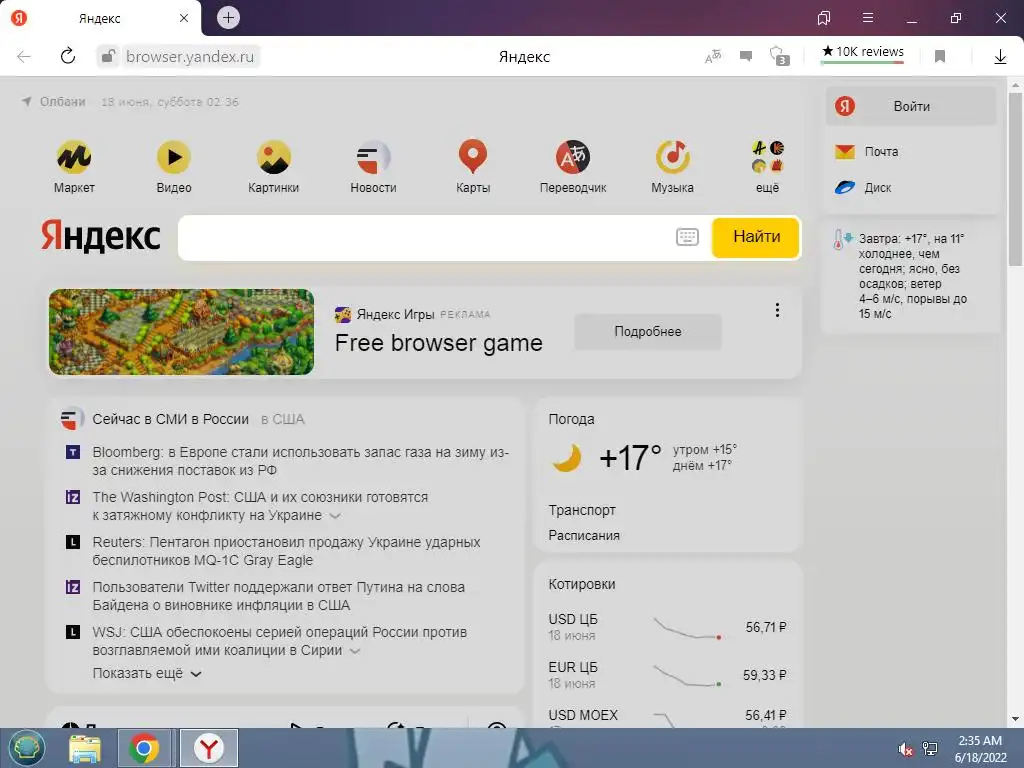Open the extensions icon with badge 3
The width and height of the screenshot is (1024, 768).
coord(779,56)
